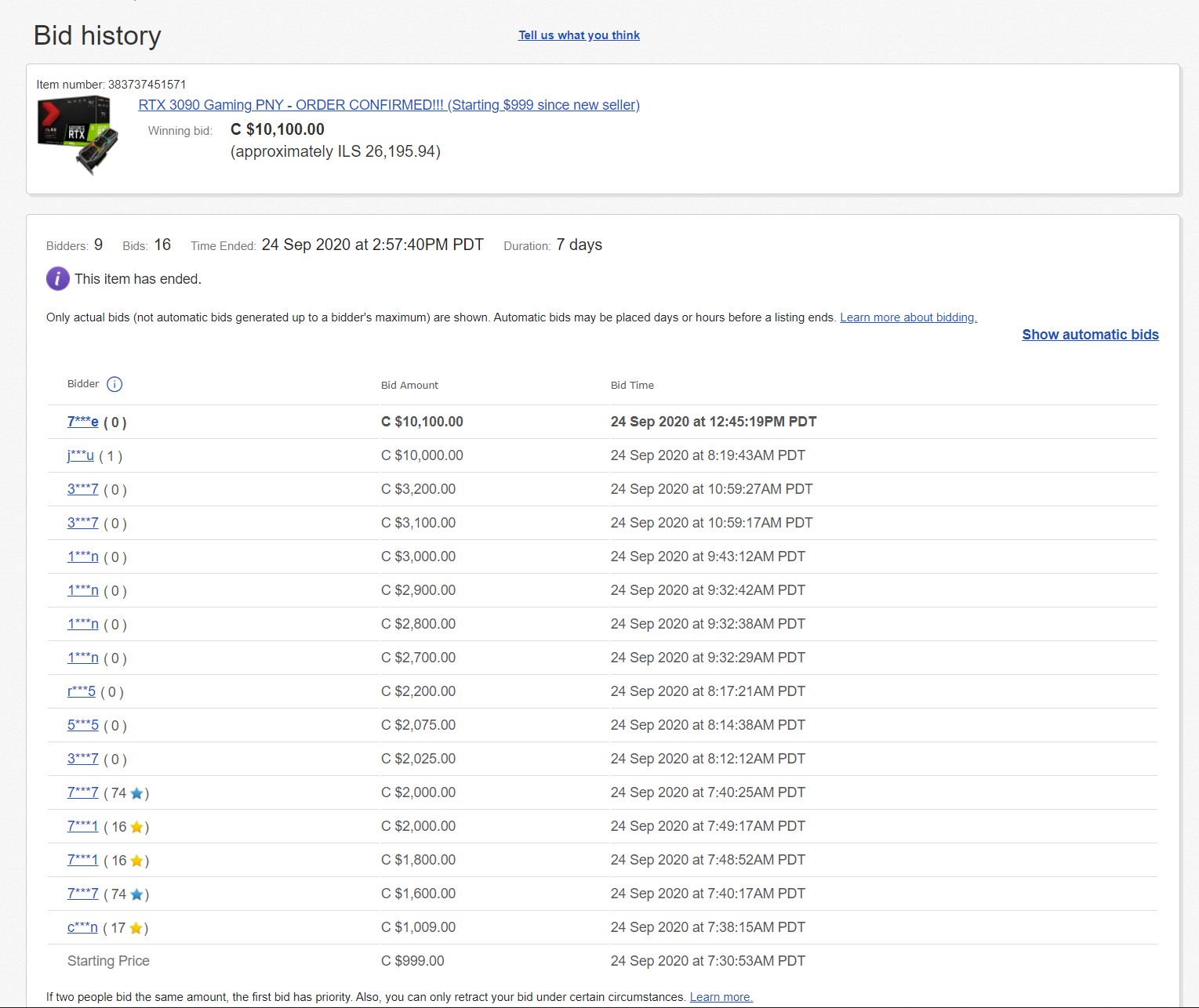Click the 'Bid history' page heading

coord(97,35)
